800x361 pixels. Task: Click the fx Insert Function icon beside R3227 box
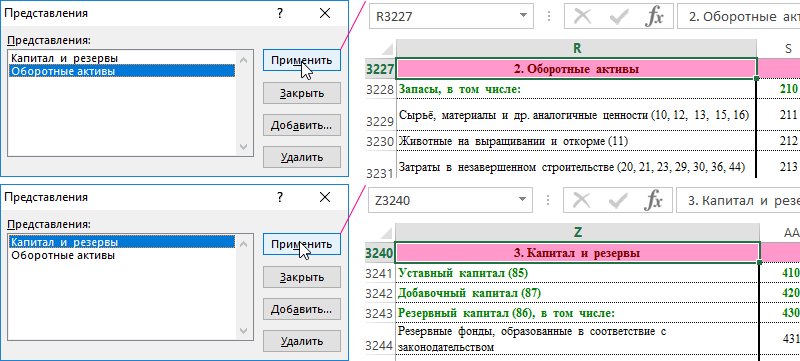(654, 17)
